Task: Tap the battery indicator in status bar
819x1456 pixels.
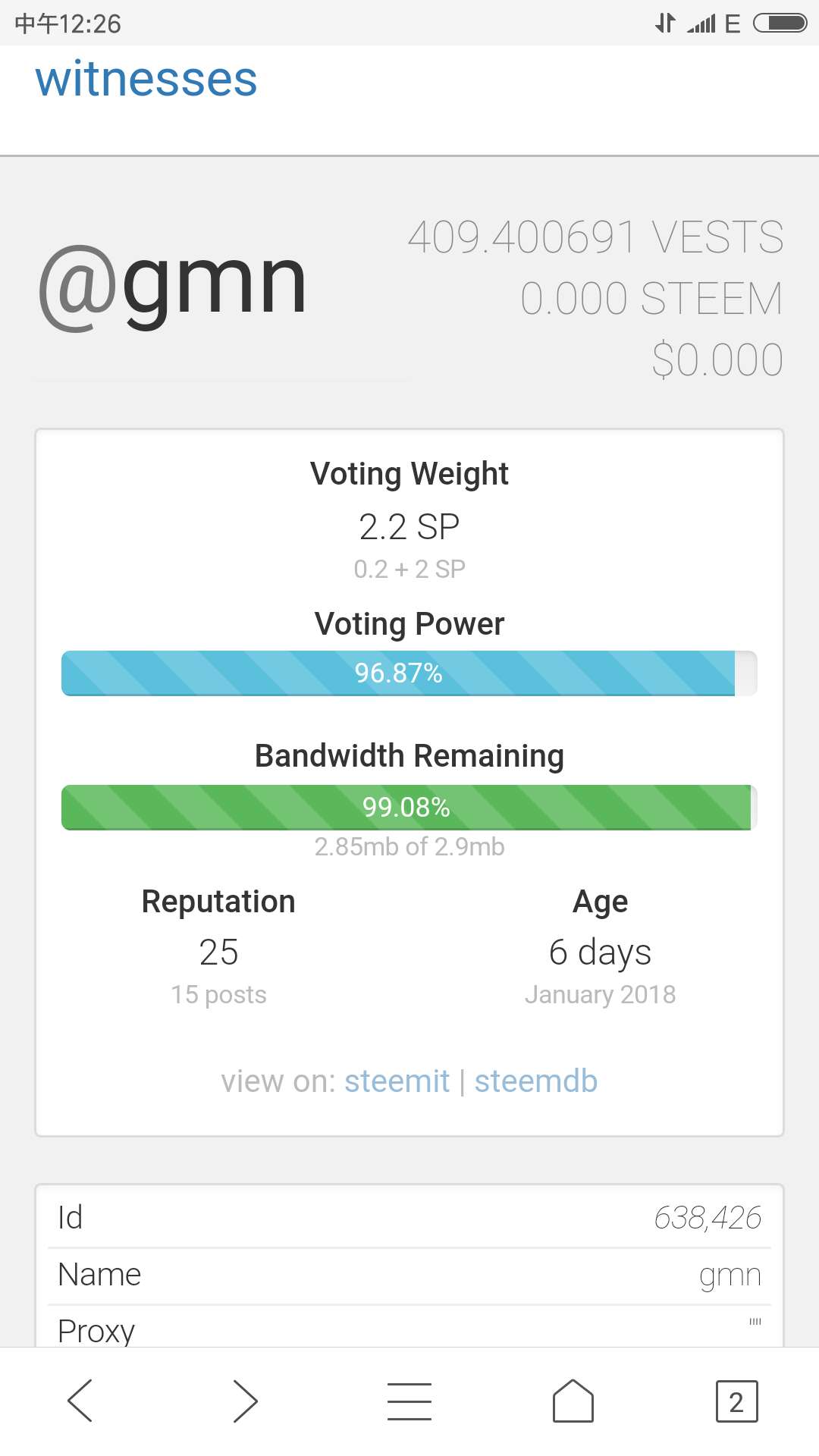Action: pyautogui.click(x=780, y=24)
